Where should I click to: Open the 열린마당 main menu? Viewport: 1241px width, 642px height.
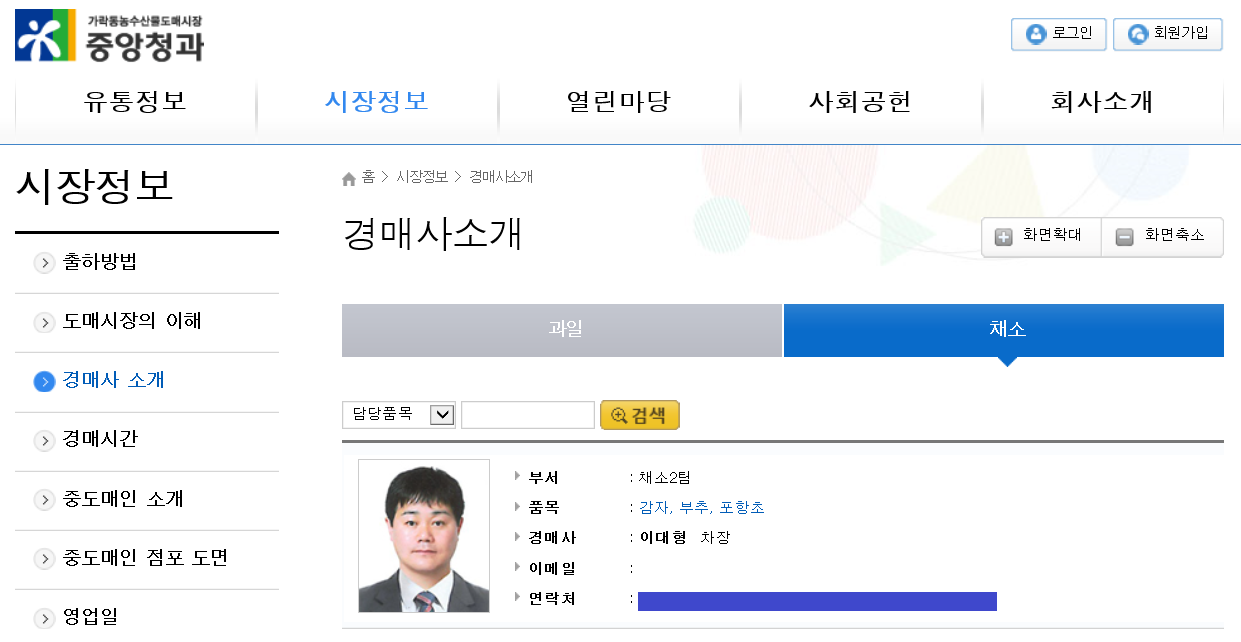pyautogui.click(x=619, y=102)
